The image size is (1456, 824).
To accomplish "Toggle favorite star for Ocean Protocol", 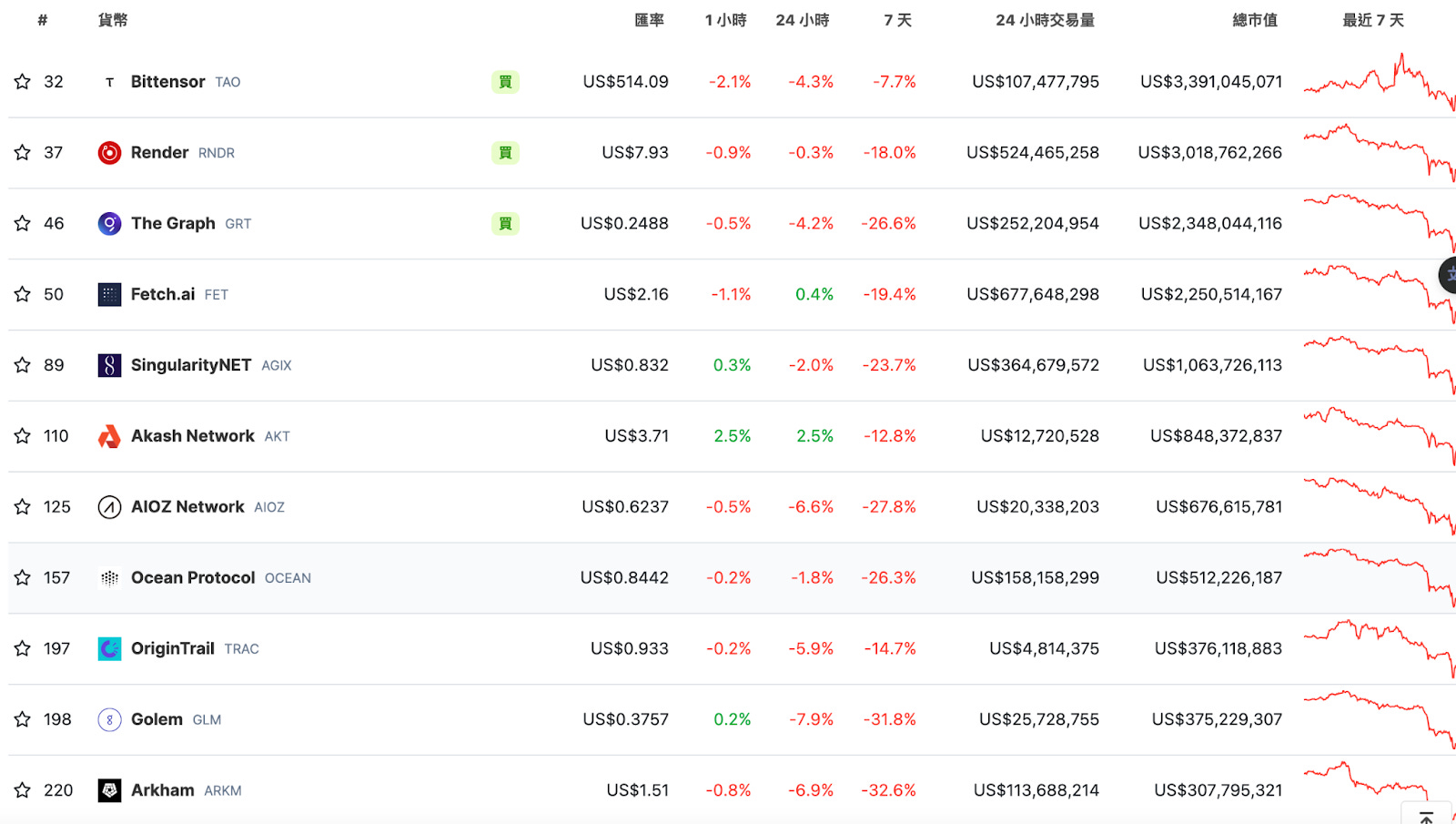I will [x=23, y=578].
